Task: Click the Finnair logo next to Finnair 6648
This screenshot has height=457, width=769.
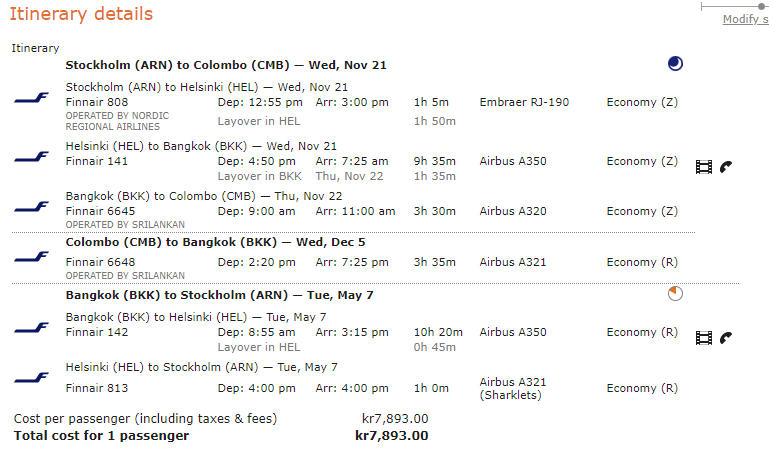Action: coord(31,258)
